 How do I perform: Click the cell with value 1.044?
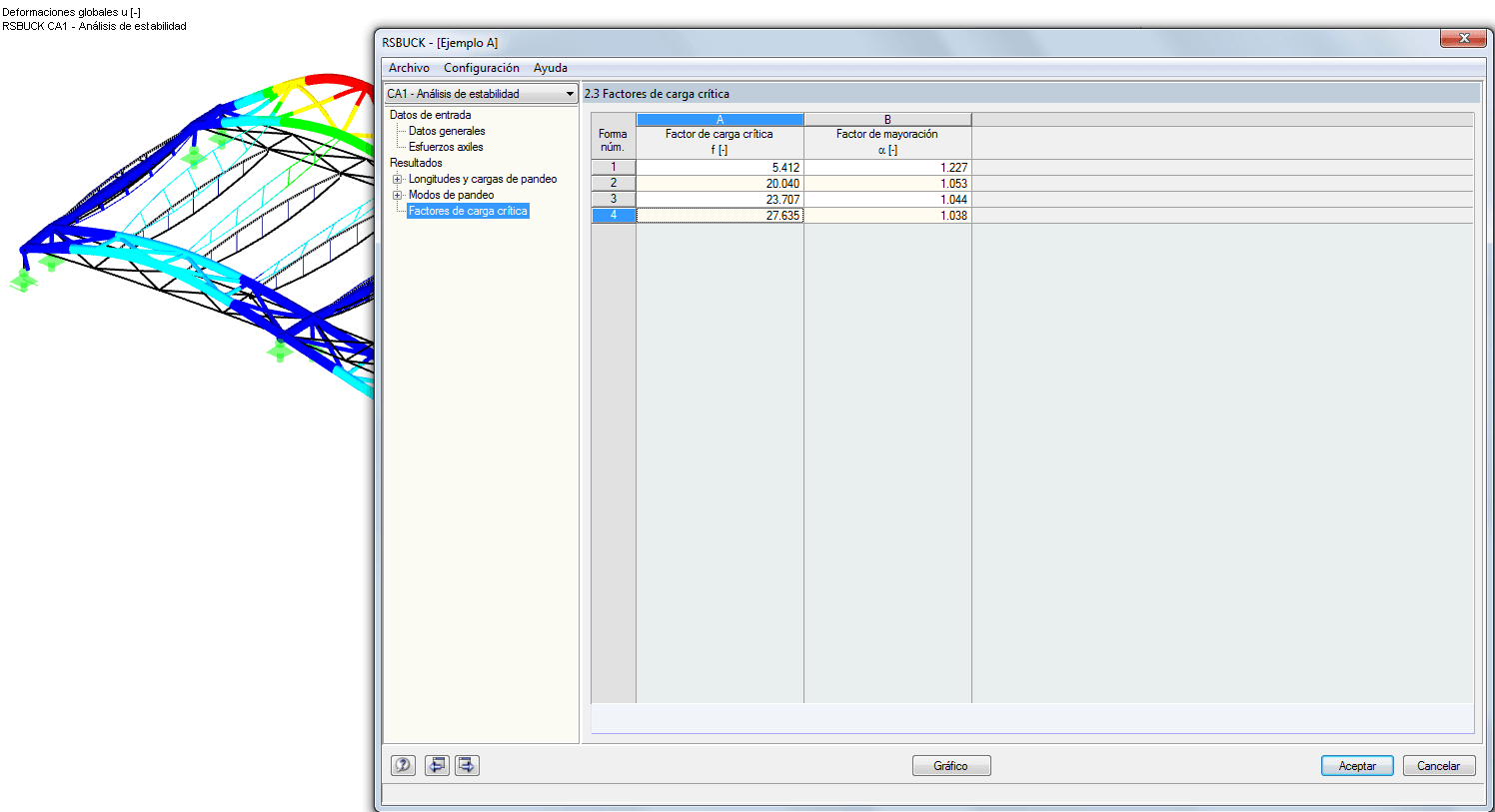[x=887, y=199]
